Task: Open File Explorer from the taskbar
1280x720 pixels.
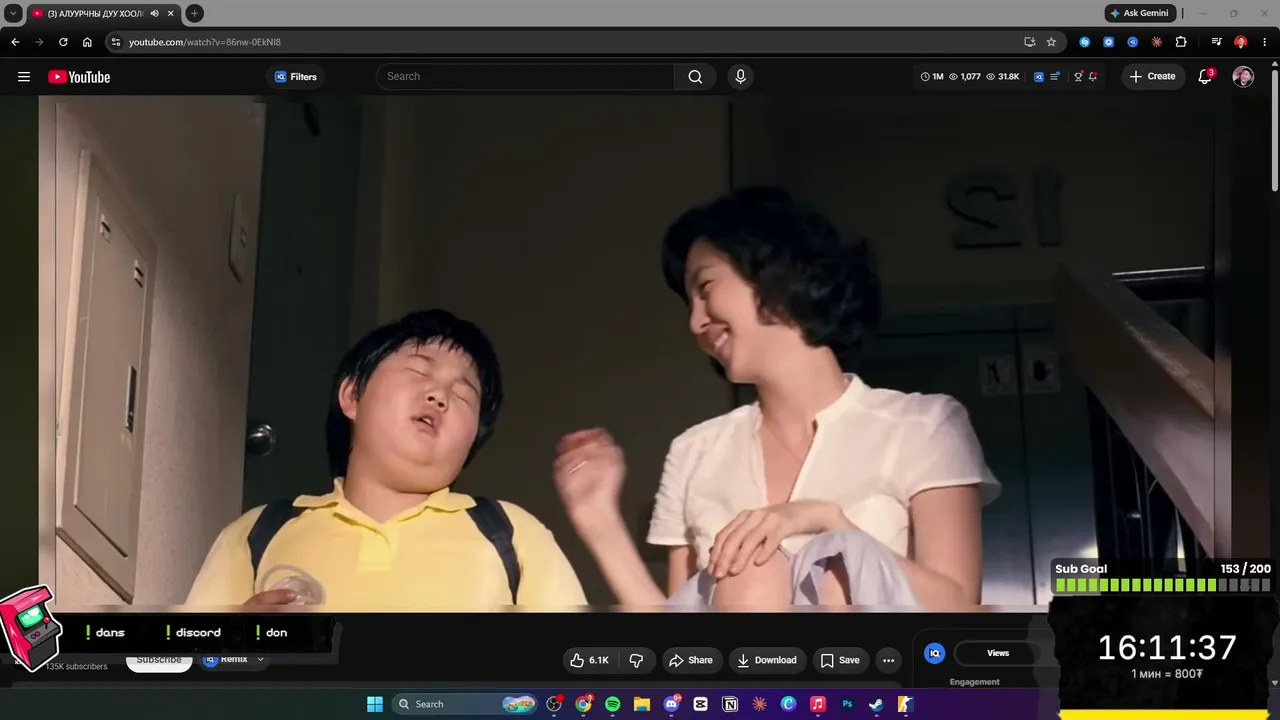Action: click(x=642, y=704)
